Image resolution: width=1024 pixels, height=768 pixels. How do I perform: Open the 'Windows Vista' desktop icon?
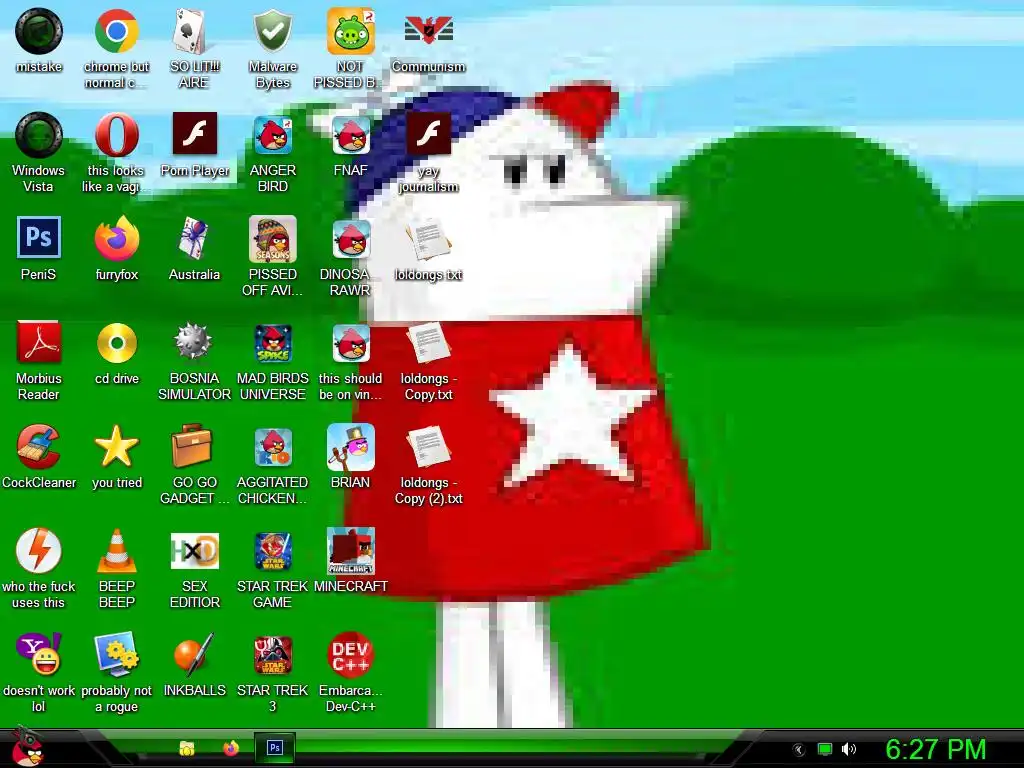coord(39,135)
